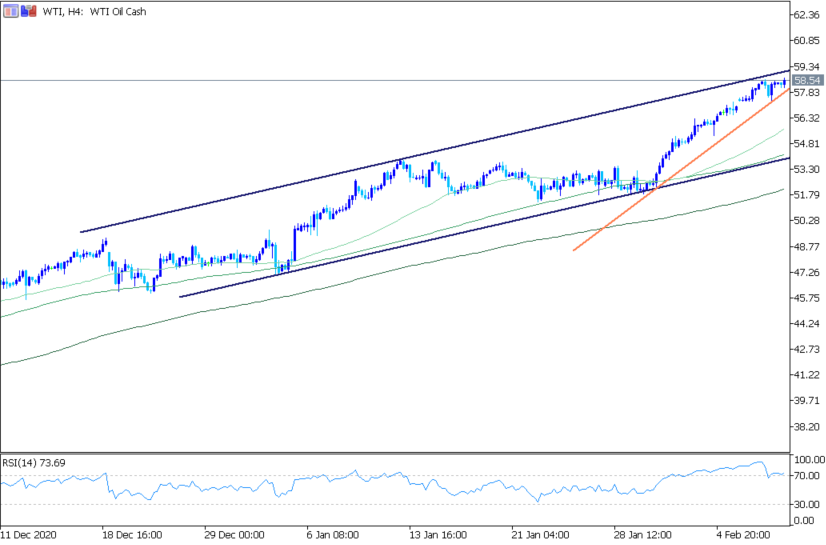Click the 11 Dec 2020 time label
This screenshot has width=826, height=545.
click(x=28, y=535)
